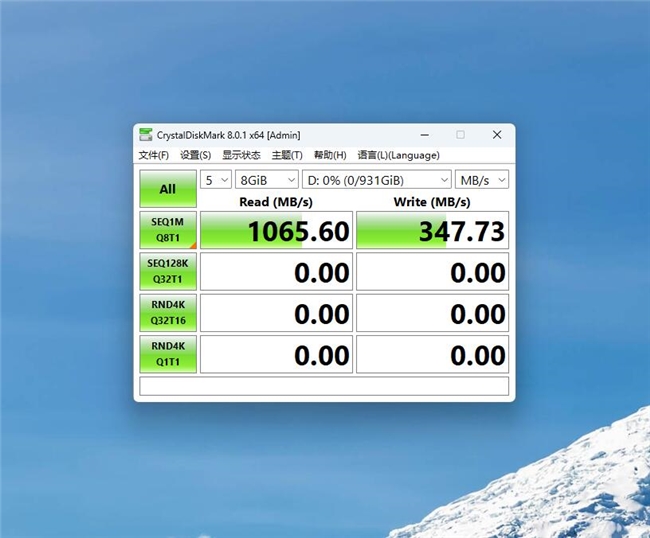650x538 pixels.
Task: Open the 文件(F) menu
Action: [154, 155]
